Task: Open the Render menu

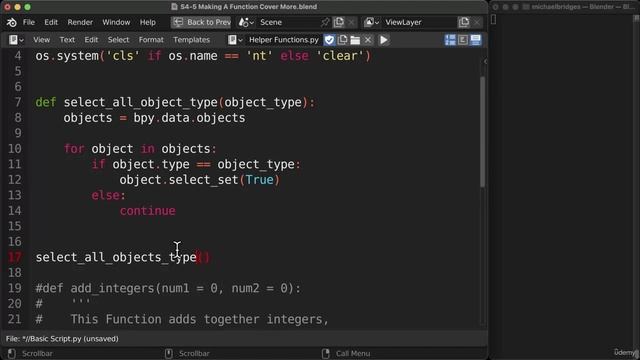Action: coord(80,22)
